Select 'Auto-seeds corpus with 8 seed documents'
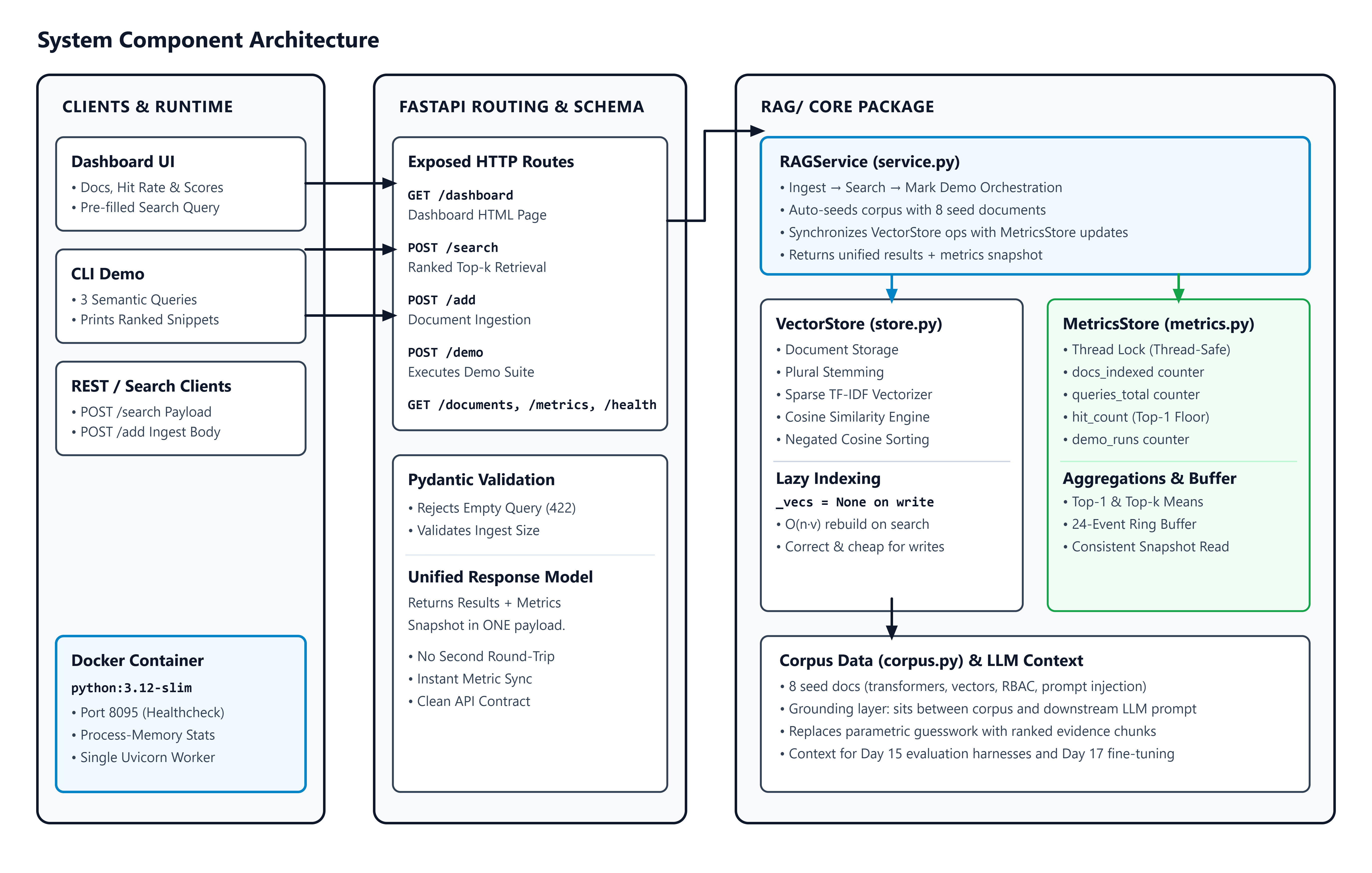 click(x=913, y=210)
